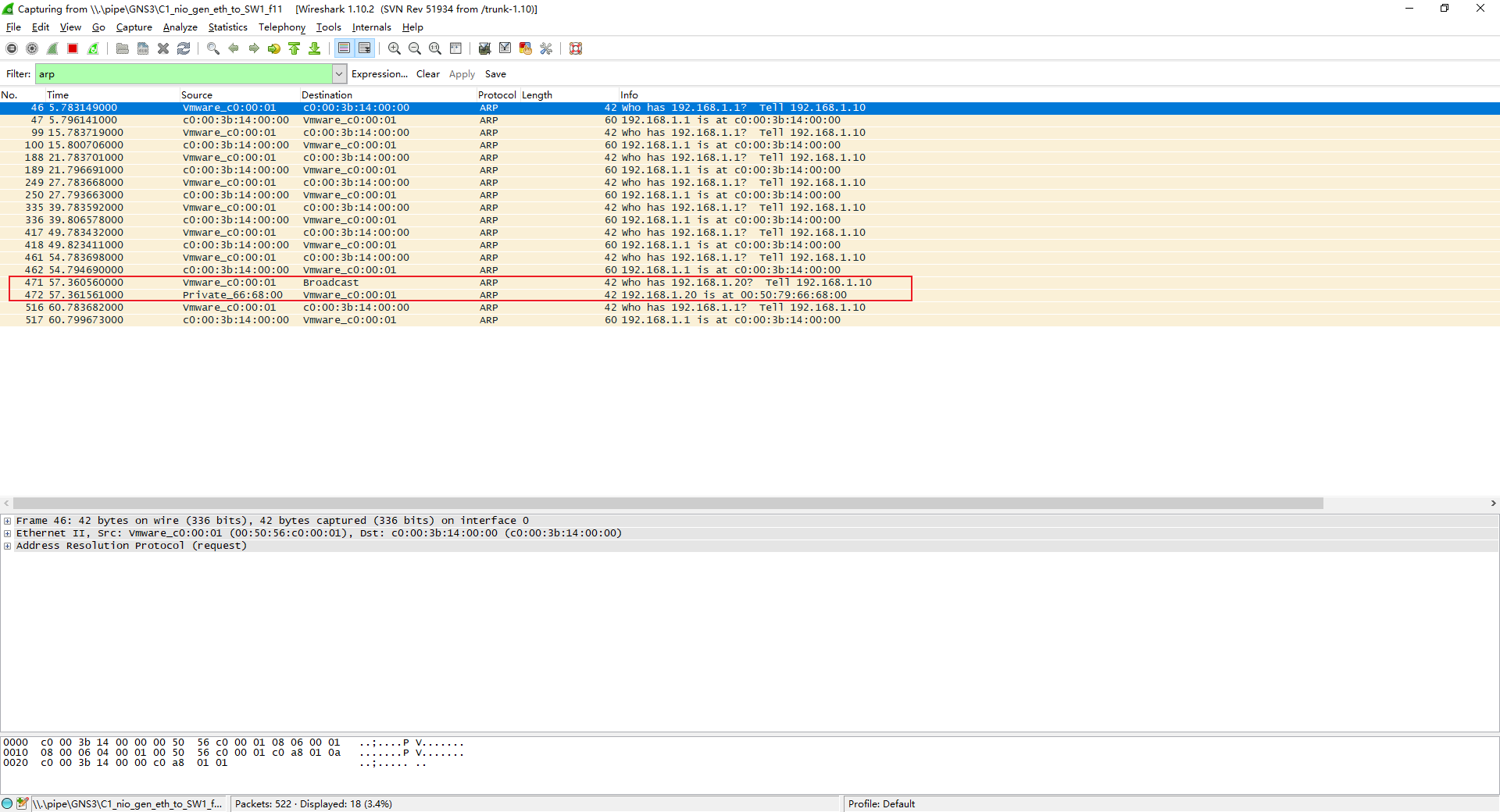Find a packet with the magnifier icon
Viewport: 1500px width, 812px height.
pos(213,48)
